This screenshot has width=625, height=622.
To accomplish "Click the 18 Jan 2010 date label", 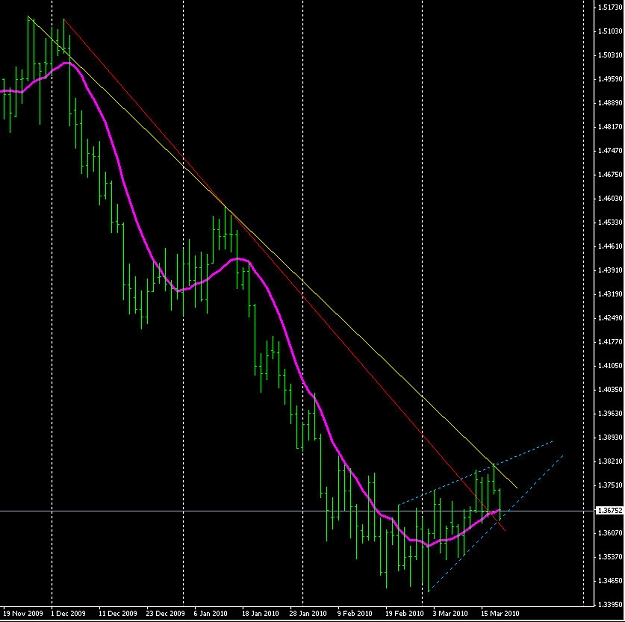I will point(260,613).
